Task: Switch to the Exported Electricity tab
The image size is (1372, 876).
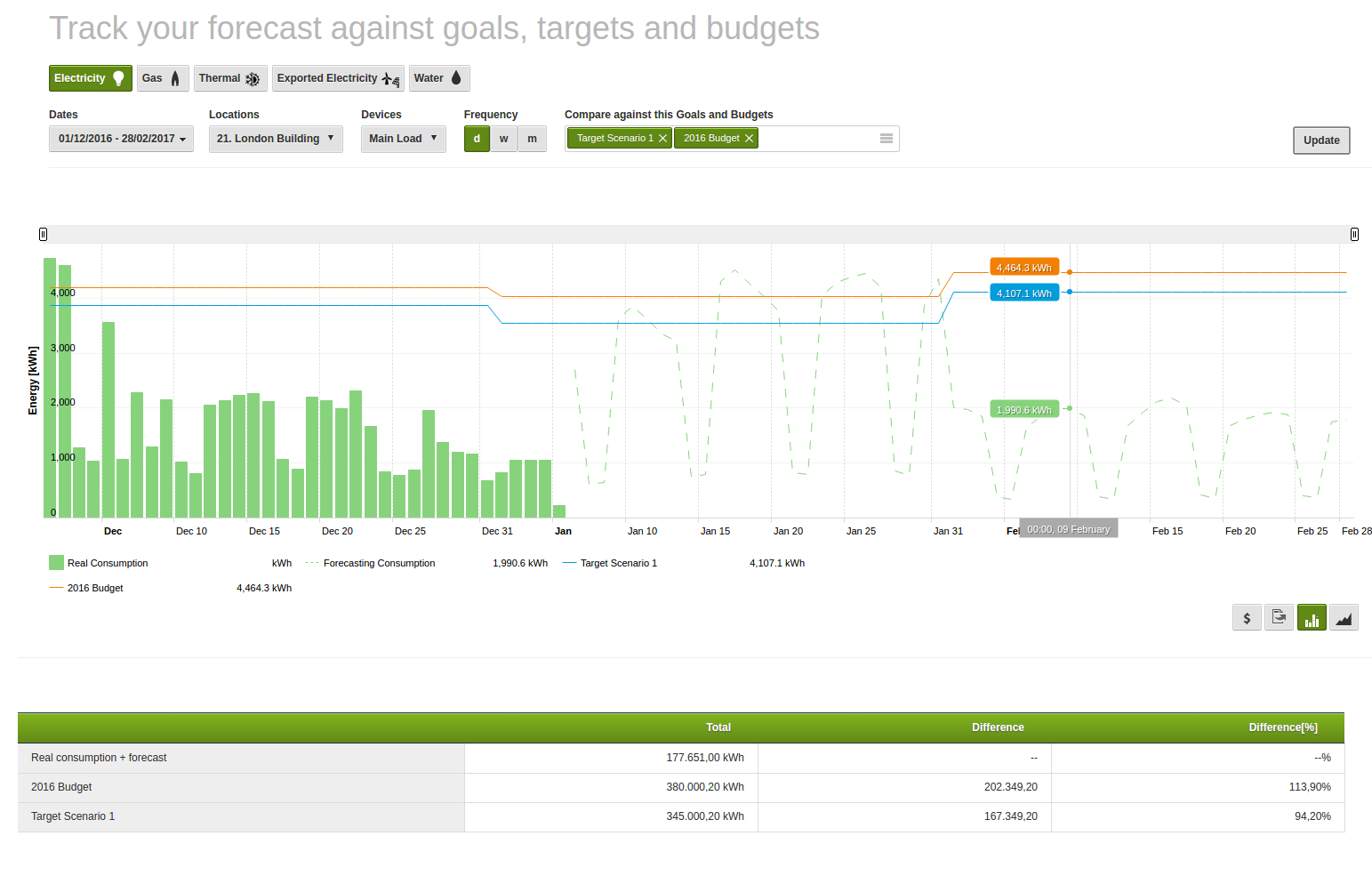Action: (x=337, y=78)
